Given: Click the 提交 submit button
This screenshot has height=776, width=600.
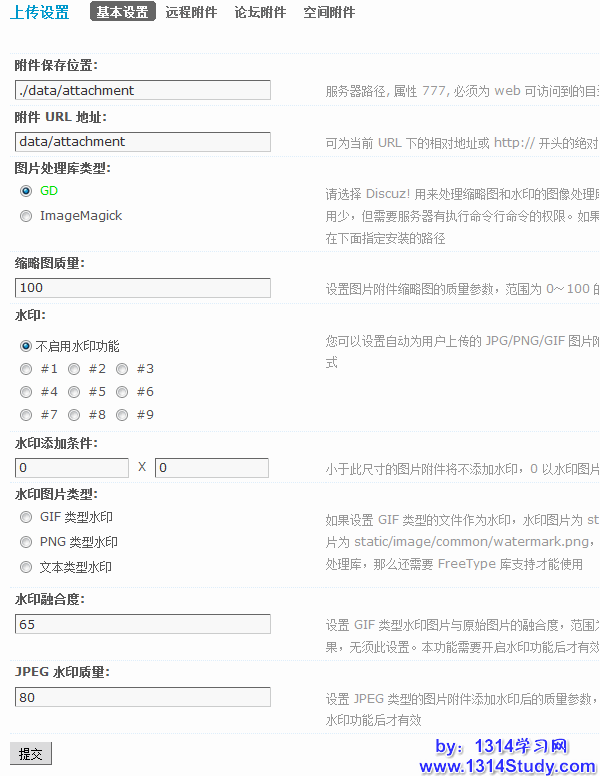Looking at the screenshot, I should click(30, 753).
